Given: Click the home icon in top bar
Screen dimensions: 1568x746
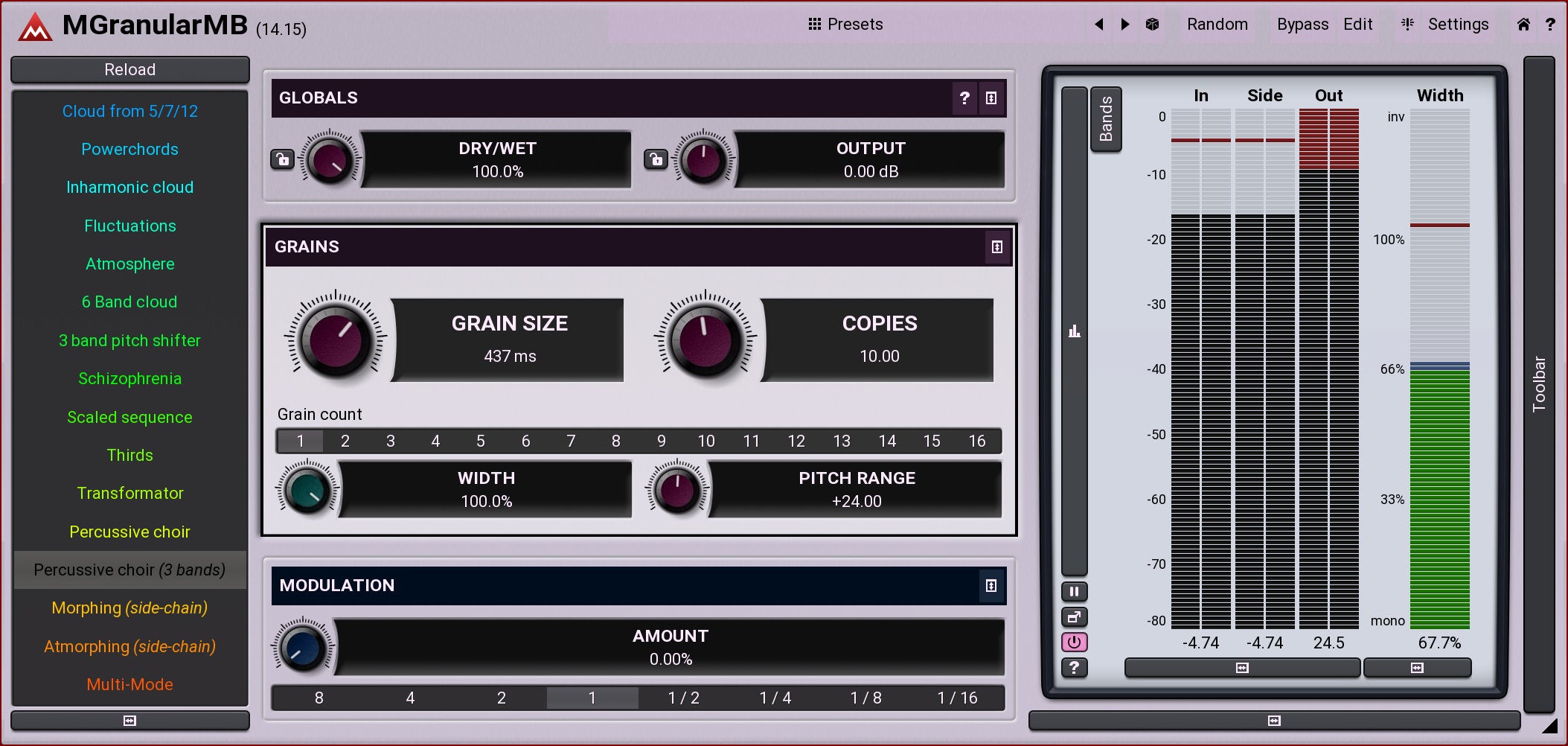Looking at the screenshot, I should pos(1523,25).
